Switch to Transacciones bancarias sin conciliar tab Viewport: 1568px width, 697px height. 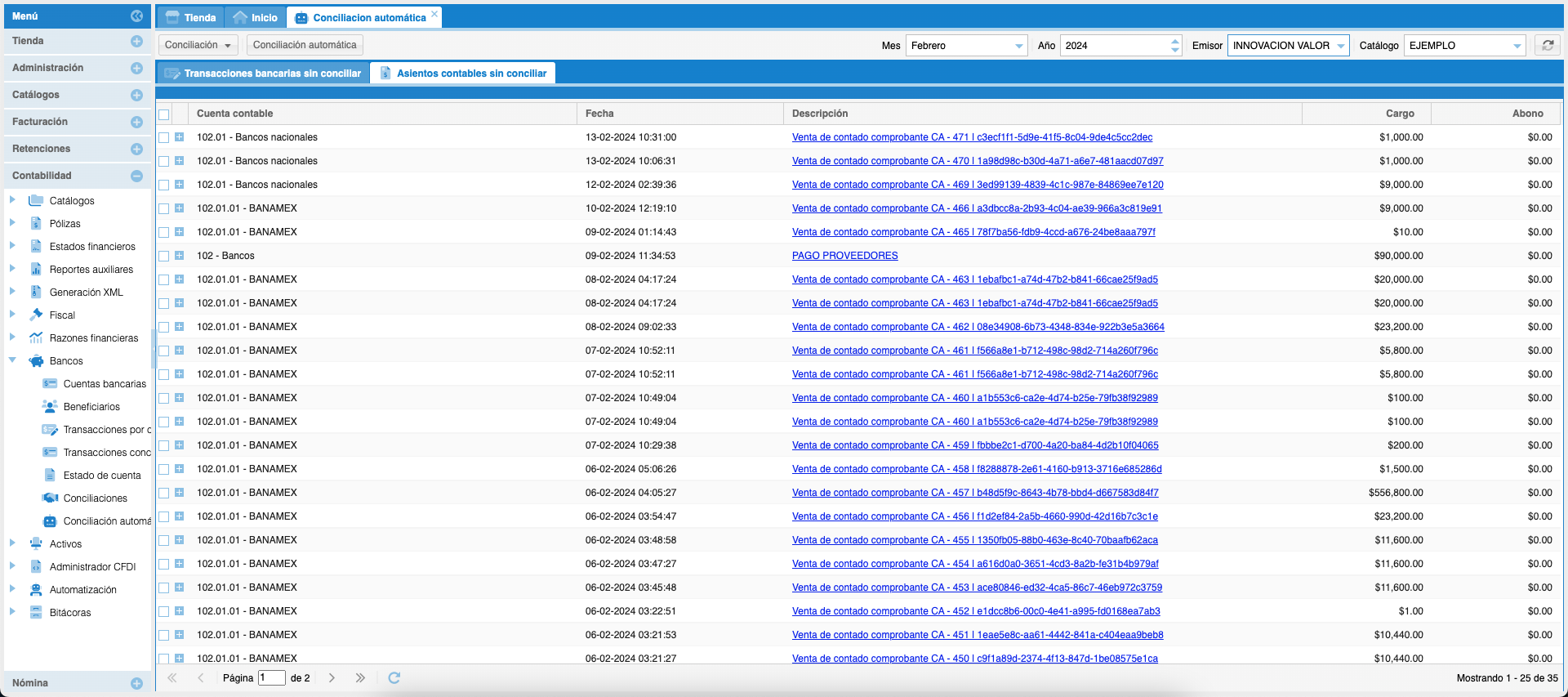click(263, 74)
